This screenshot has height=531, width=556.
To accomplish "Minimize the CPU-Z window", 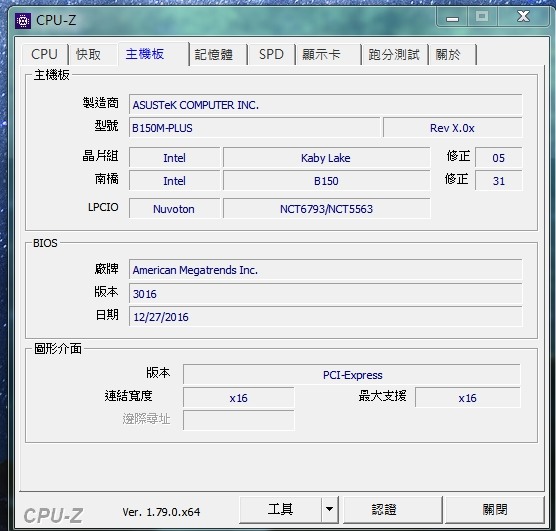I will point(452,18).
